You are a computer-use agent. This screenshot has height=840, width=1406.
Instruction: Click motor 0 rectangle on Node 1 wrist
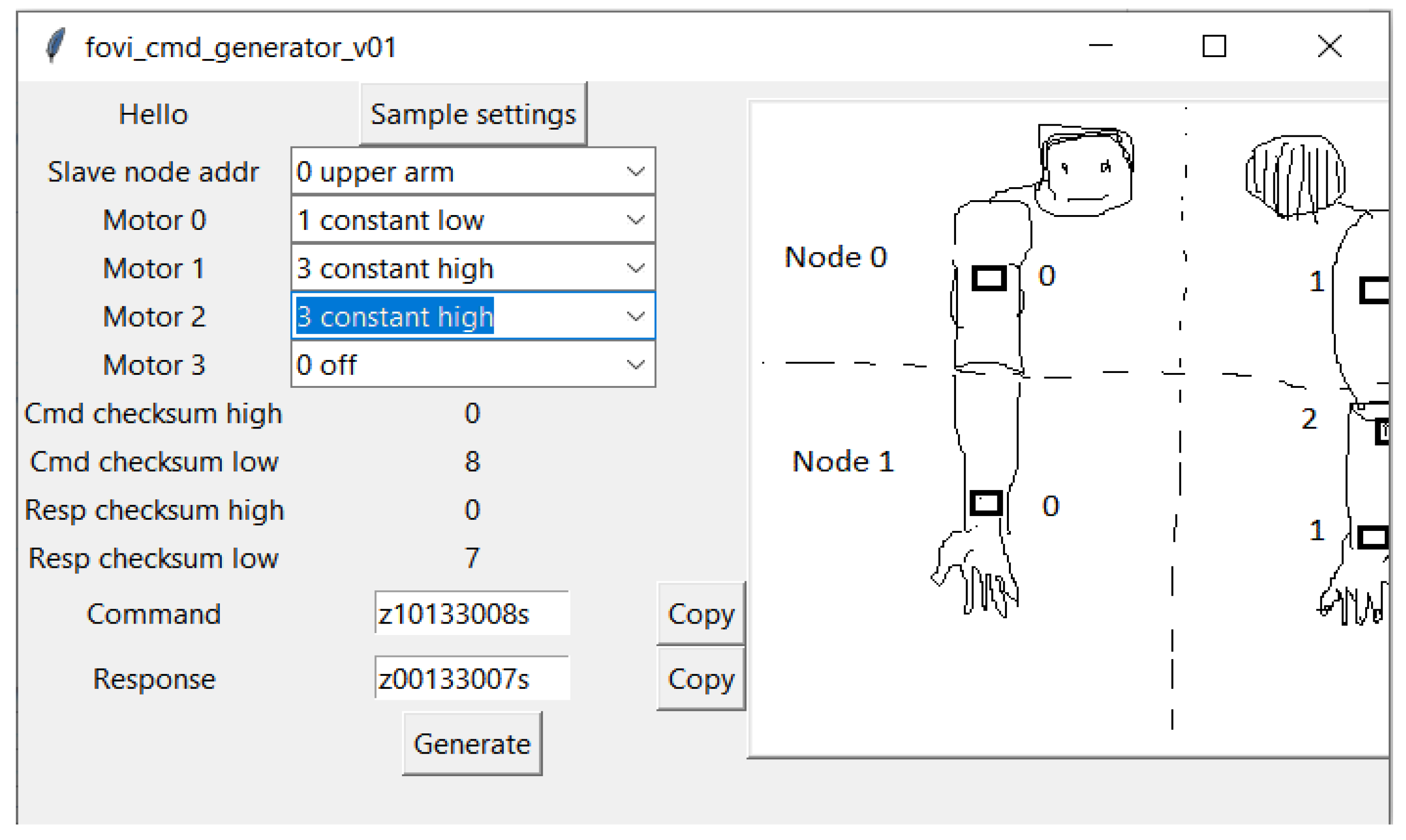[x=986, y=503]
